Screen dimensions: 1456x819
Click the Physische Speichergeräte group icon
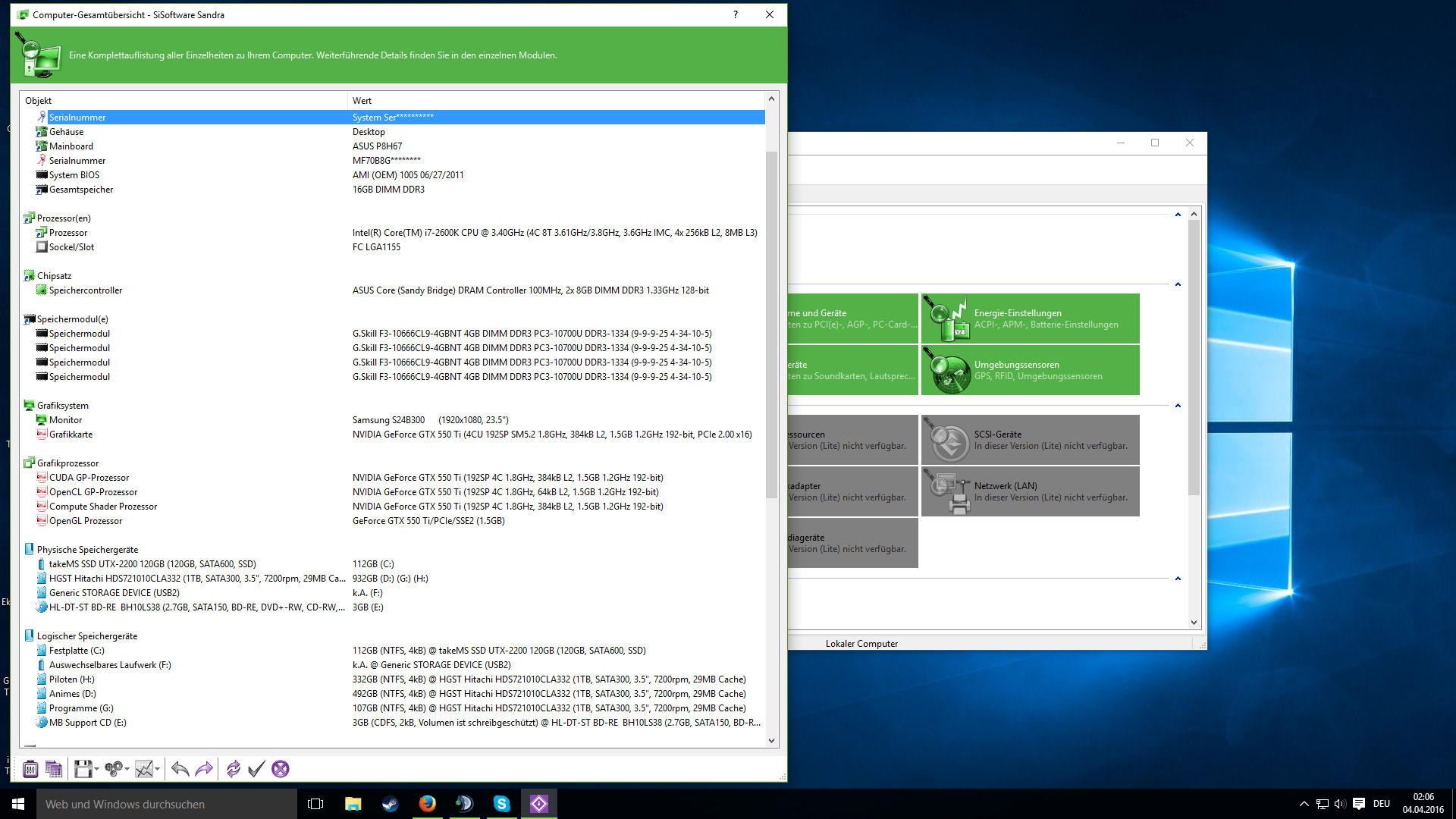[30, 550]
